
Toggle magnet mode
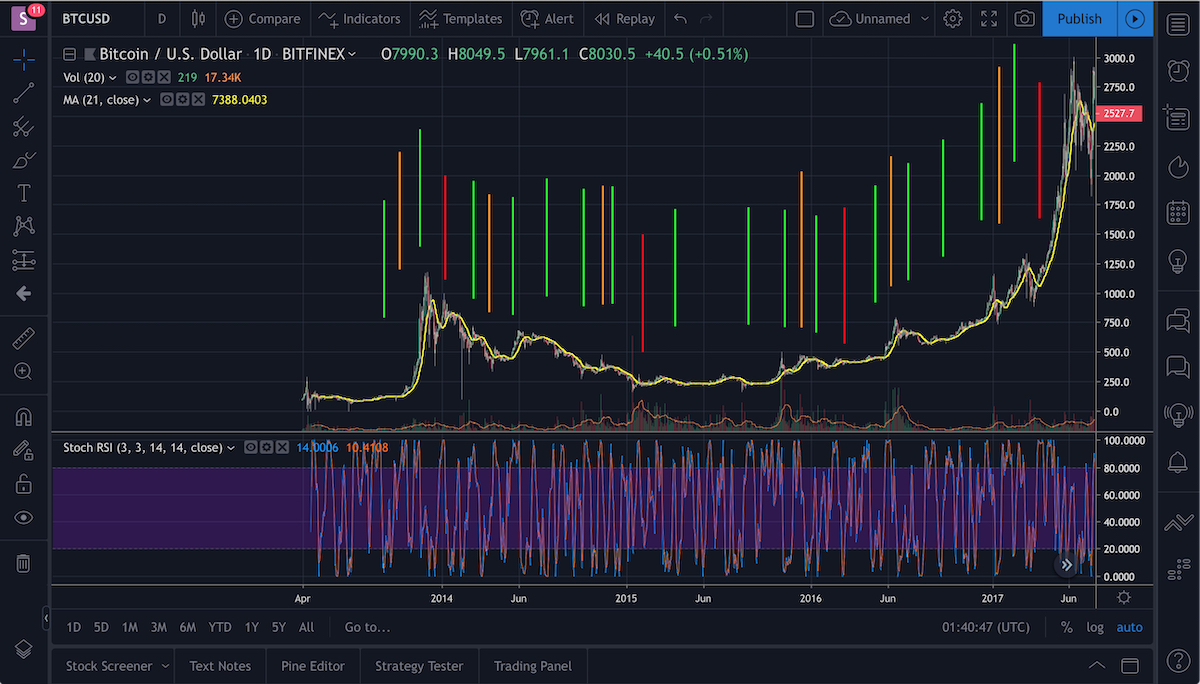tap(24, 416)
